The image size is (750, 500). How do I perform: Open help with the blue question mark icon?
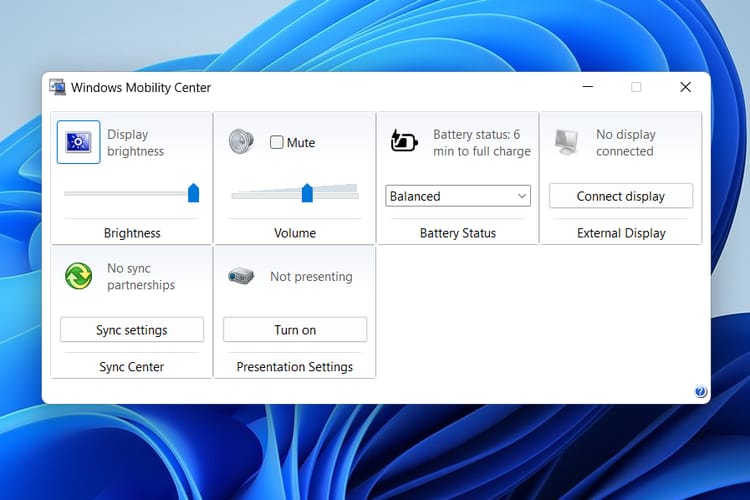click(700, 392)
